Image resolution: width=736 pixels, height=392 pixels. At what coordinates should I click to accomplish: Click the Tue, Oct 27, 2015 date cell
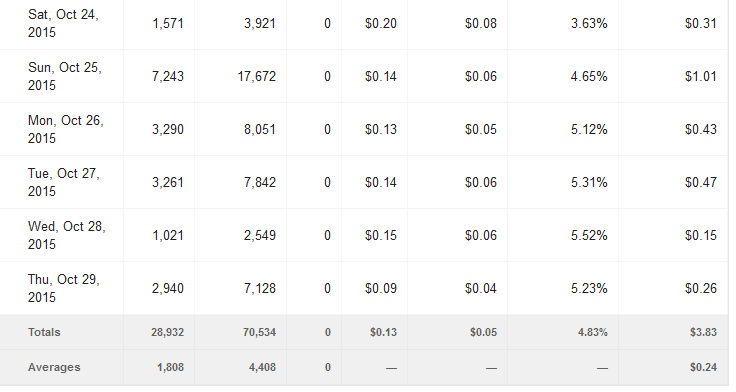pos(63,183)
